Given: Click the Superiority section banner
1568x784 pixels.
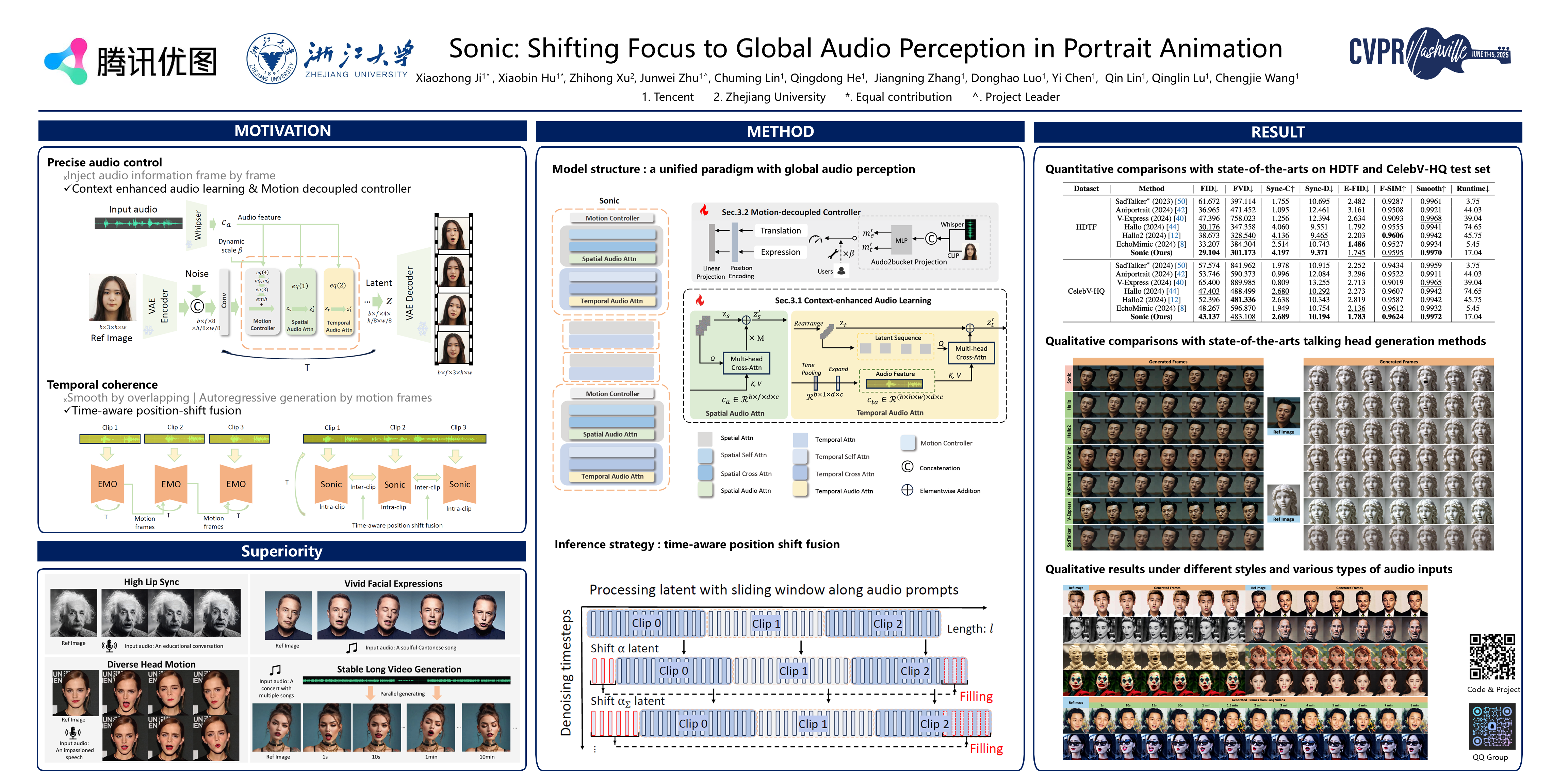Looking at the screenshot, I should click(x=281, y=551).
